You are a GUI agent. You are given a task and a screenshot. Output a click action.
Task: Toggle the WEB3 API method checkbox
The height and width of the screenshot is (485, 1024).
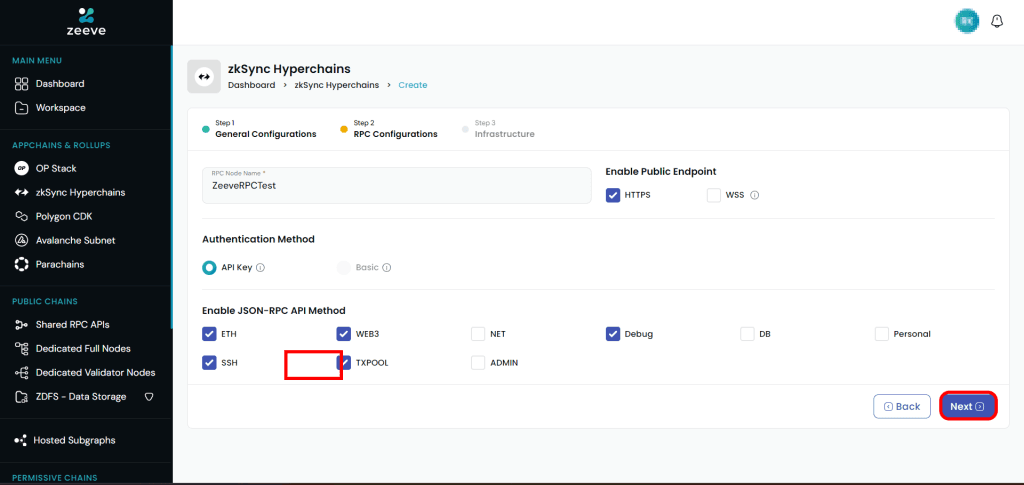pos(344,334)
